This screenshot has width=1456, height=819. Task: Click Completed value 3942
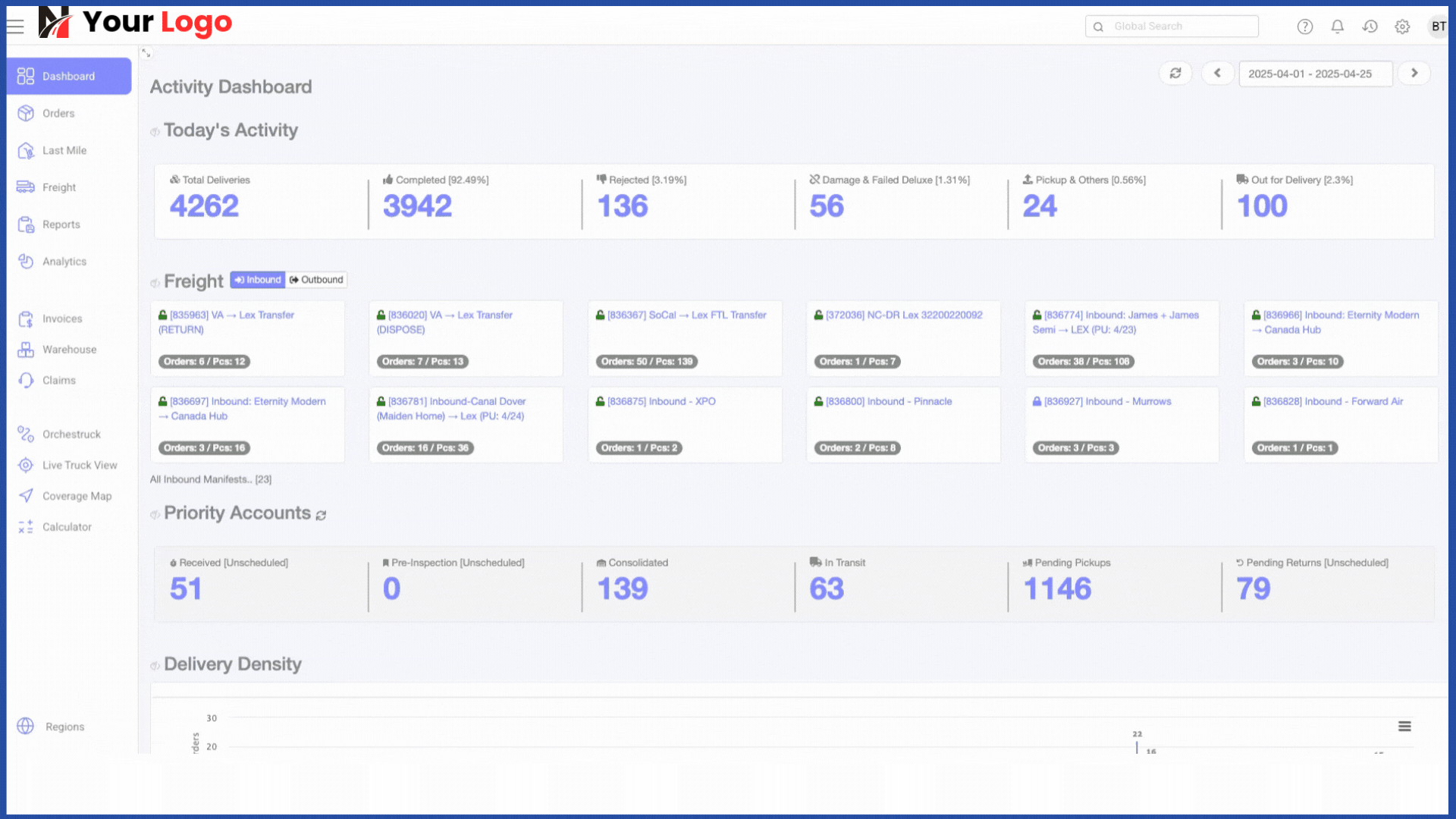click(417, 206)
